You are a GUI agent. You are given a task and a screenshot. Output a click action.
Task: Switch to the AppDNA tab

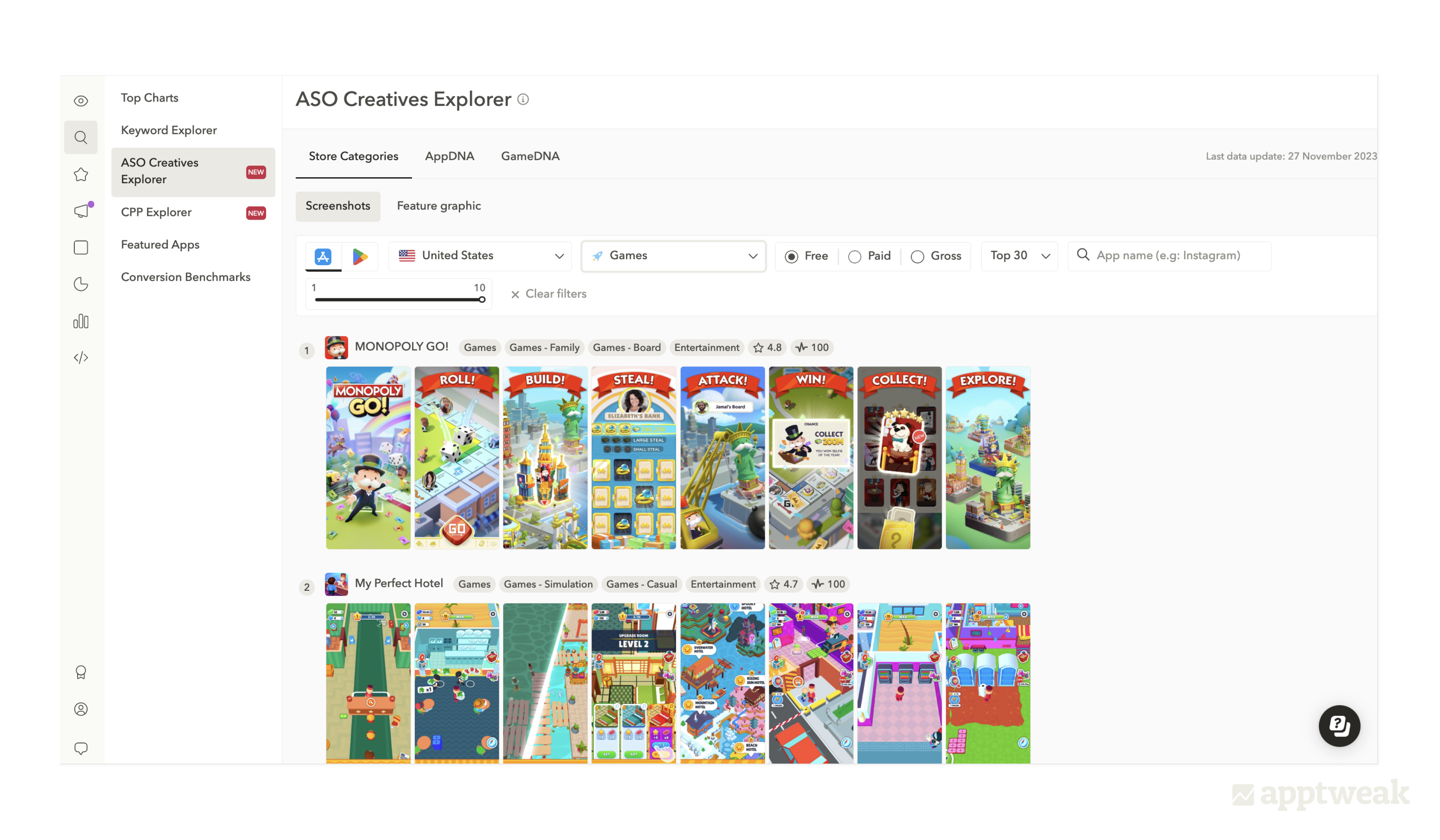449,156
